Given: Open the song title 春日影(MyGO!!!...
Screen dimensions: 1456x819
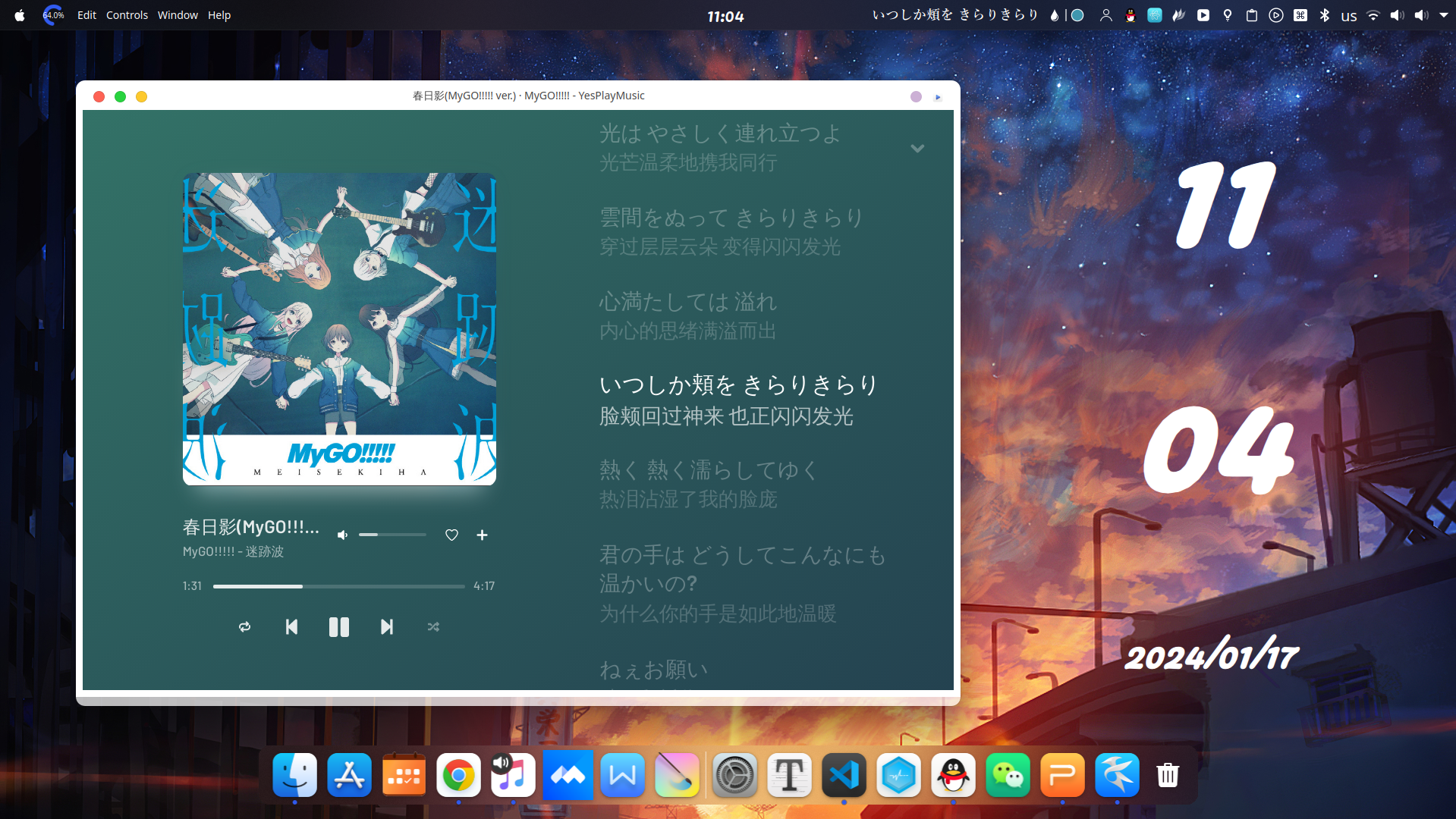Looking at the screenshot, I should tap(251, 527).
